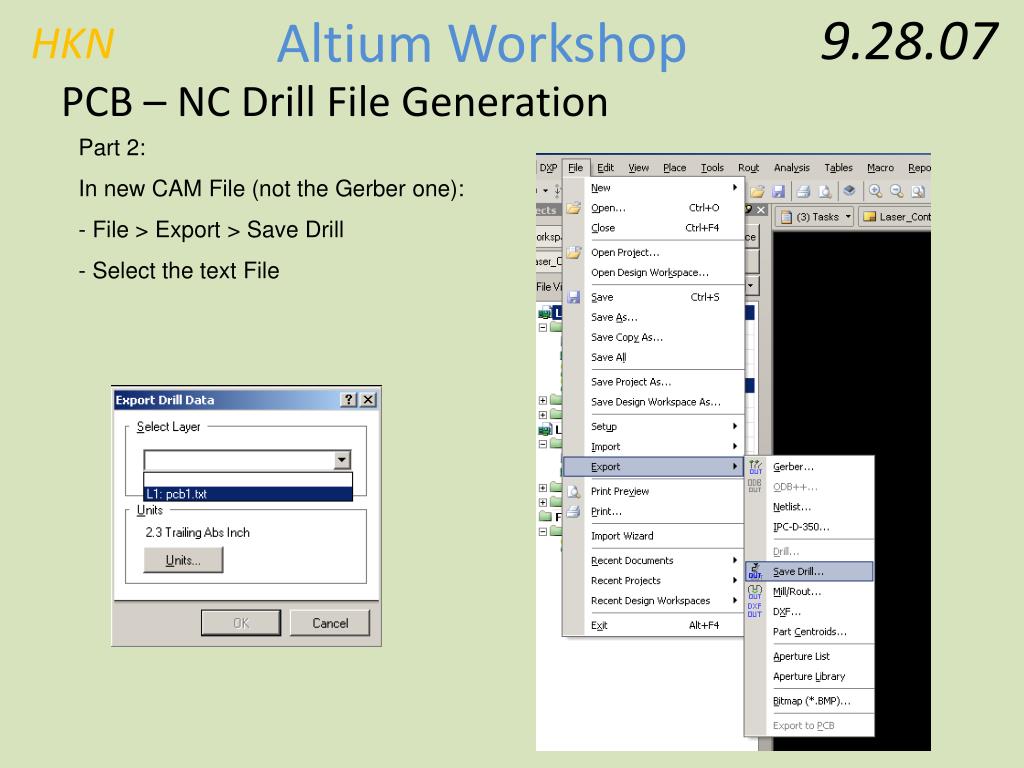This screenshot has width=1024, height=768.
Task: Click the OK button in Export Drill Data
Action: pos(241,623)
